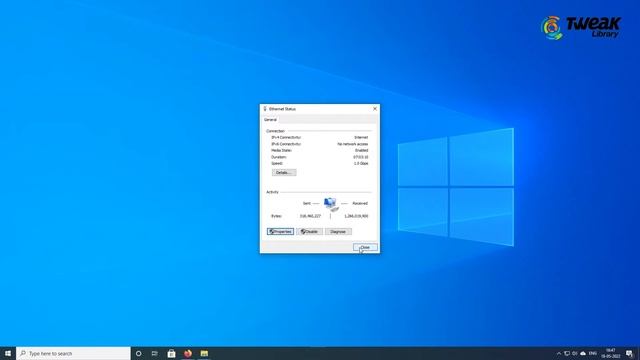
Task: Open Cortana circle icon on taskbar
Action: 138,353
